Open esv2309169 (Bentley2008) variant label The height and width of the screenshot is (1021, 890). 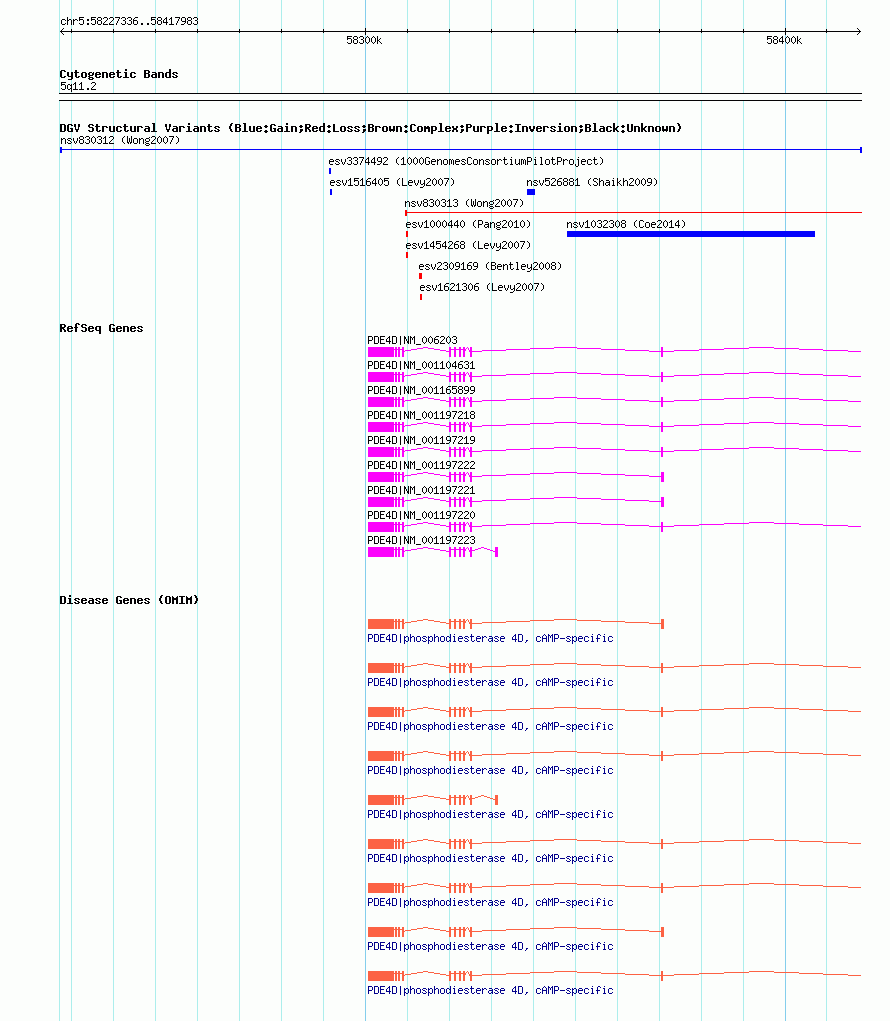tap(490, 266)
